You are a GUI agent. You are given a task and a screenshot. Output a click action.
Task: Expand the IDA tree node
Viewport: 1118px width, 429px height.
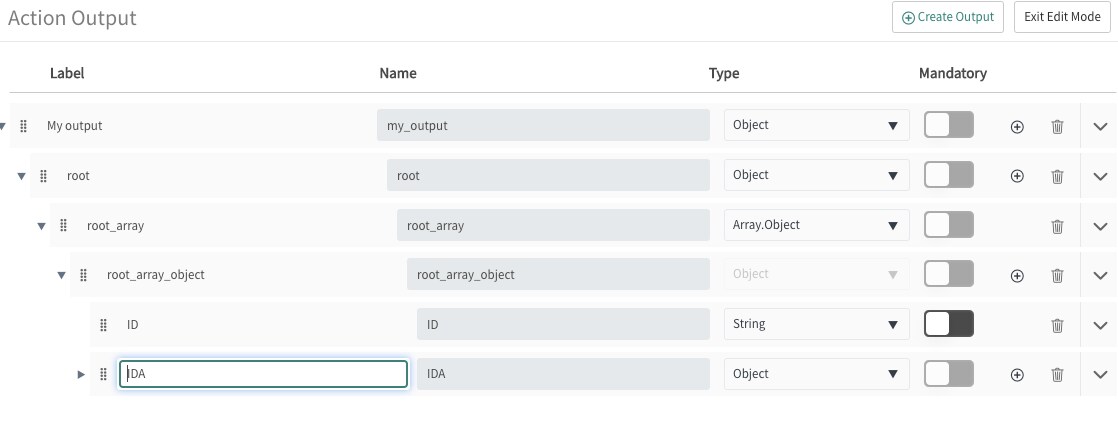click(x=81, y=374)
